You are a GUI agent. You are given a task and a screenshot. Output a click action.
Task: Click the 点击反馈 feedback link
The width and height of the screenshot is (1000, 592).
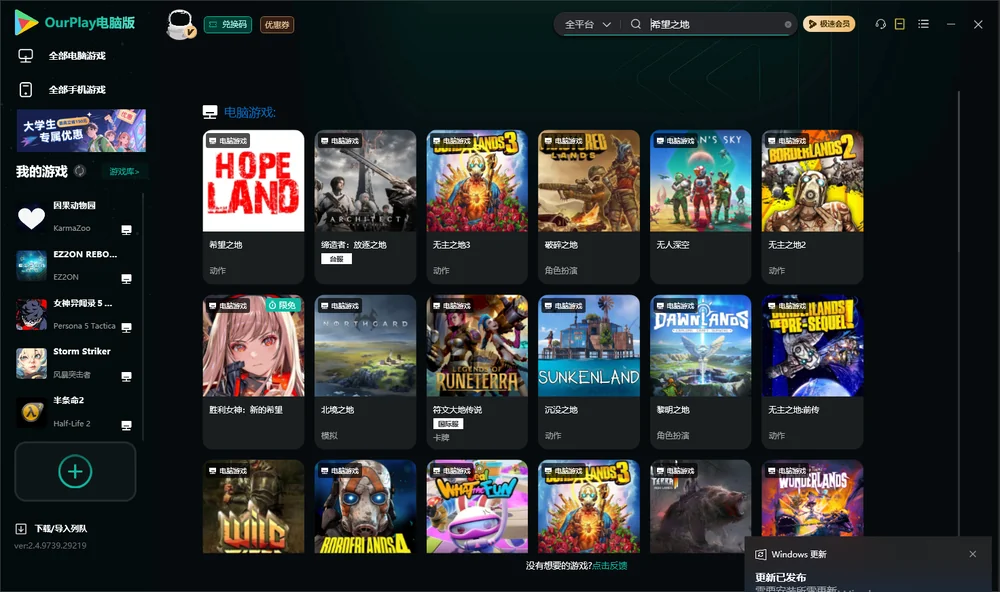(610, 566)
